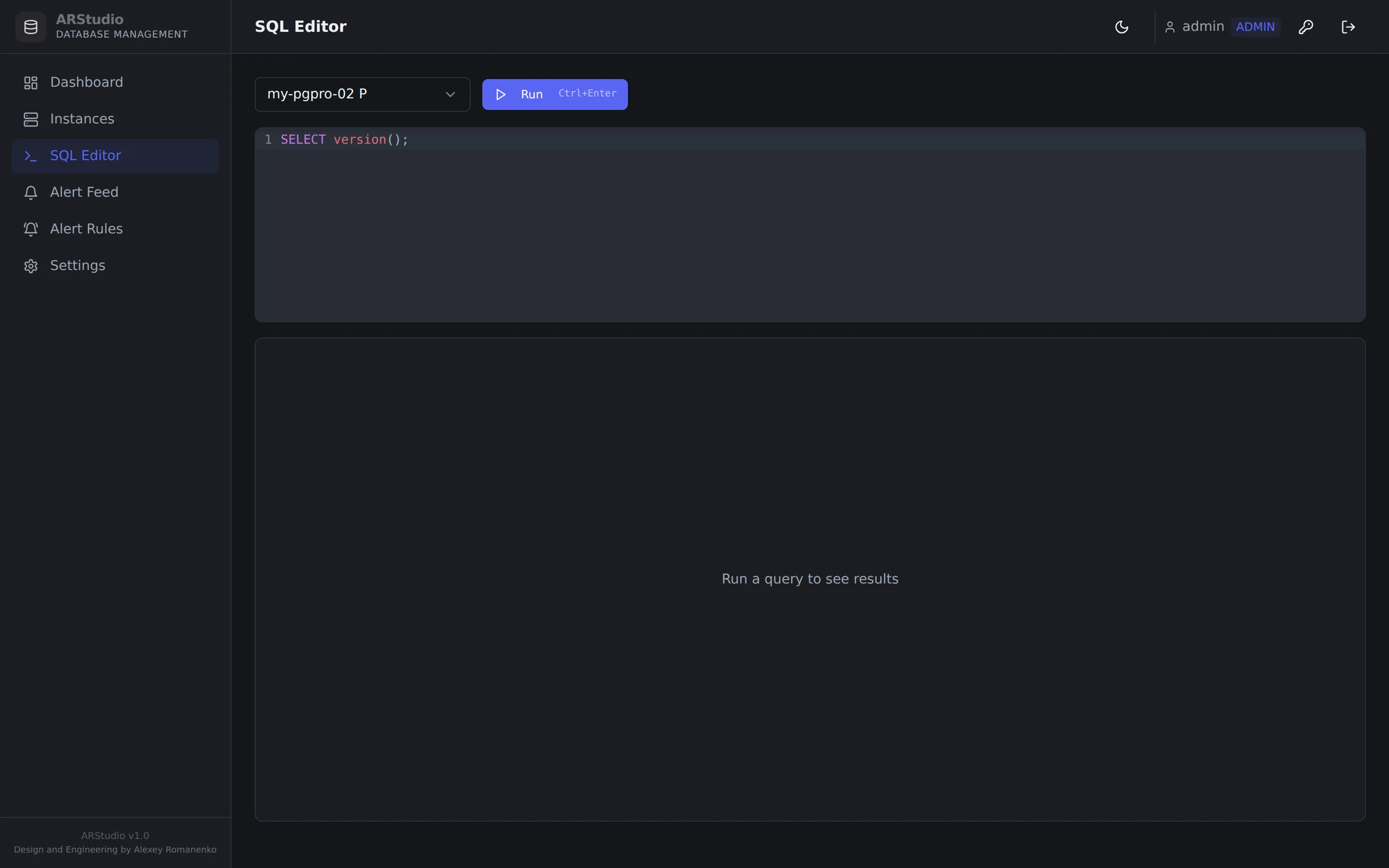The image size is (1389, 868).
Task: Click the play triangle icon in Run
Action: [501, 94]
